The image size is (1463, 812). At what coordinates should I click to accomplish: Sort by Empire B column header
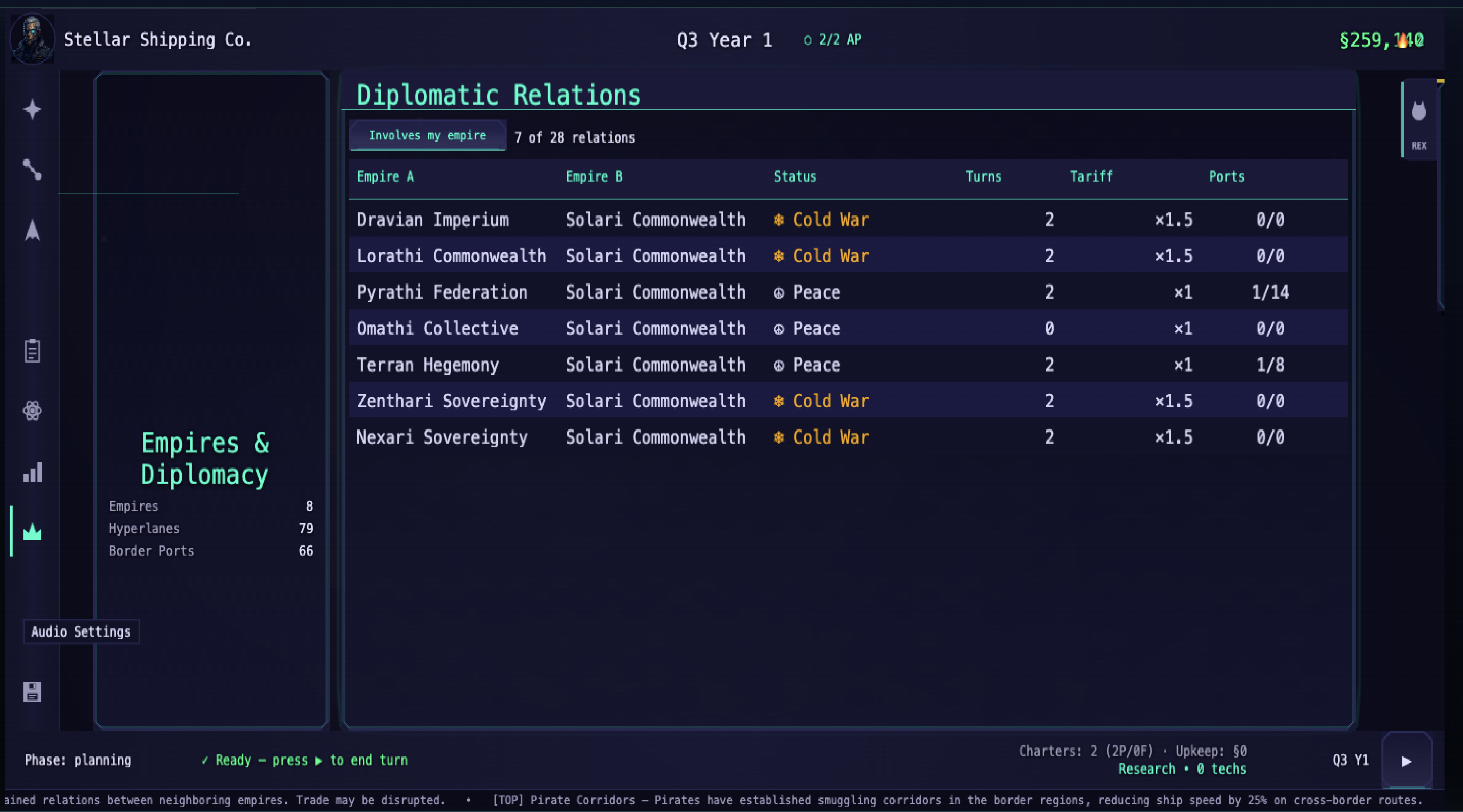click(594, 177)
